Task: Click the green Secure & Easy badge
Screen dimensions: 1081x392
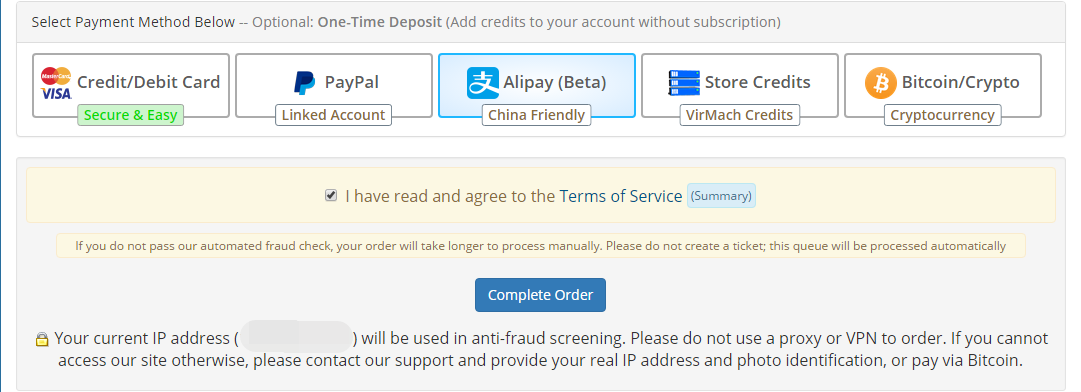Action: click(x=130, y=115)
